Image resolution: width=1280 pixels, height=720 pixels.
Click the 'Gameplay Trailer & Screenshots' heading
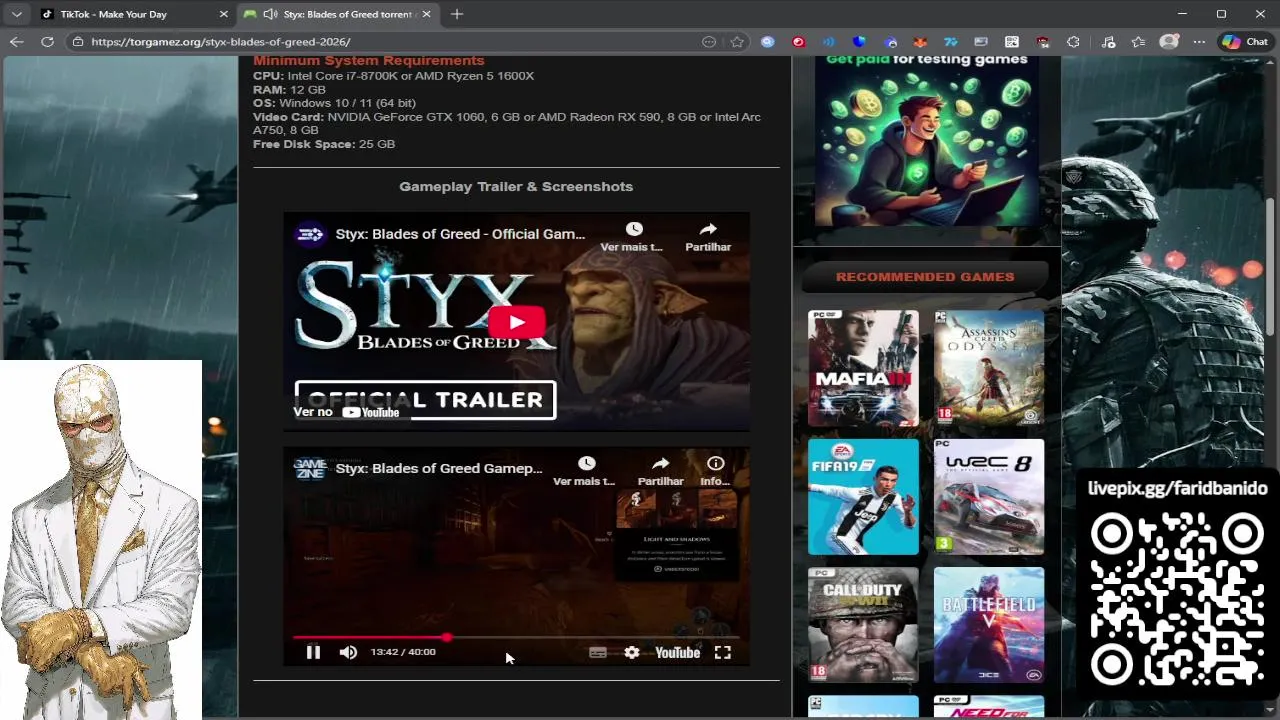(x=516, y=187)
